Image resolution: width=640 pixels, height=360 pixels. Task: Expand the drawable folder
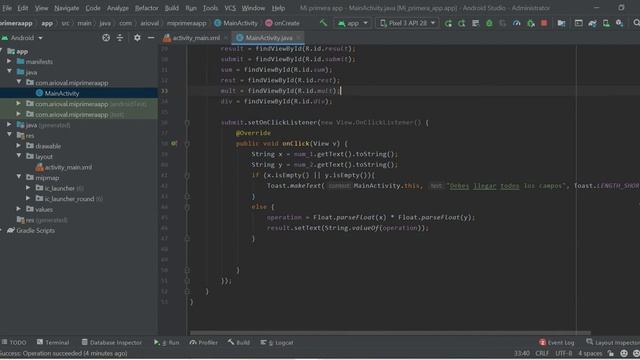19,145
